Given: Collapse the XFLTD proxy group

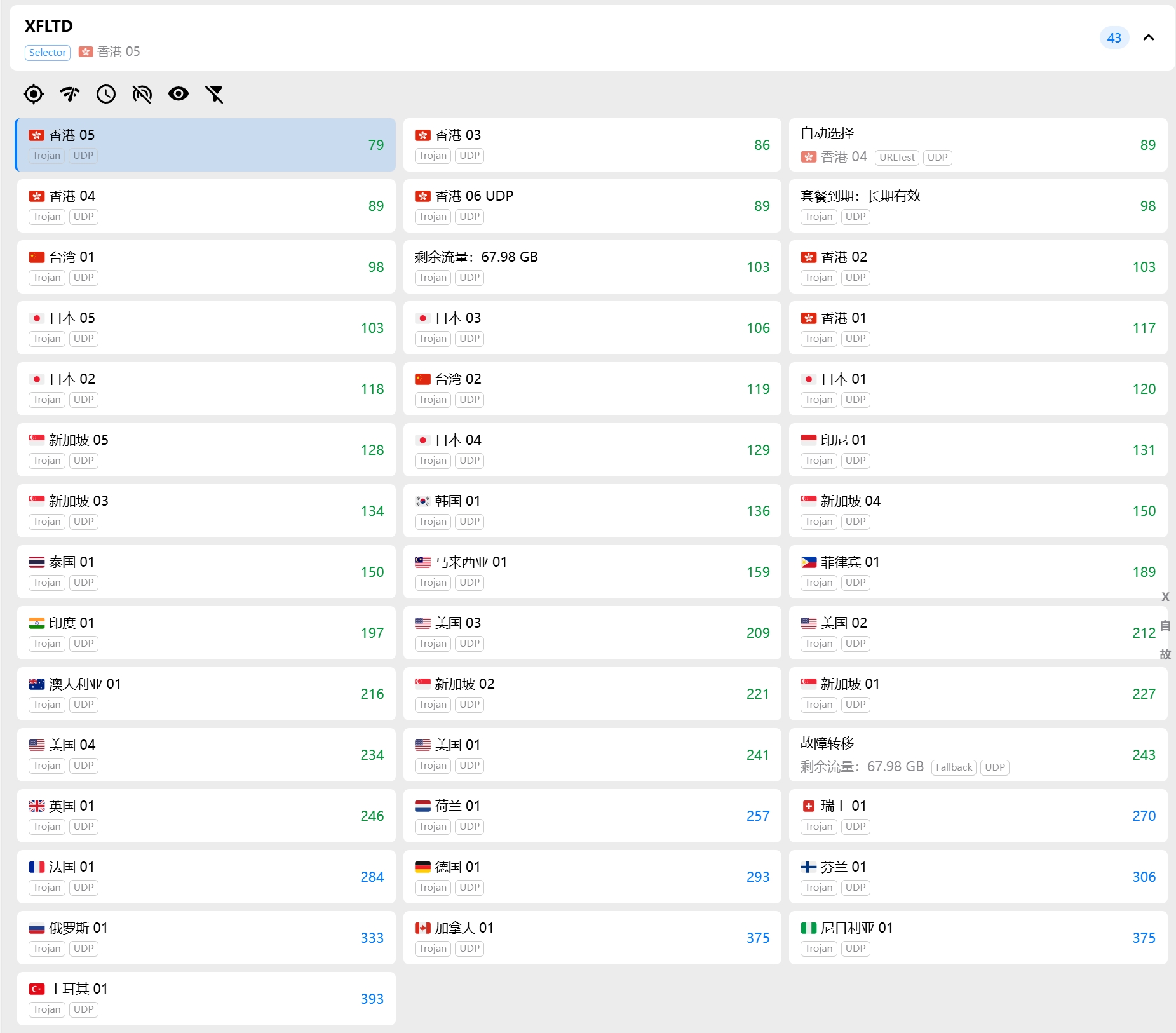Looking at the screenshot, I should pos(1148,37).
